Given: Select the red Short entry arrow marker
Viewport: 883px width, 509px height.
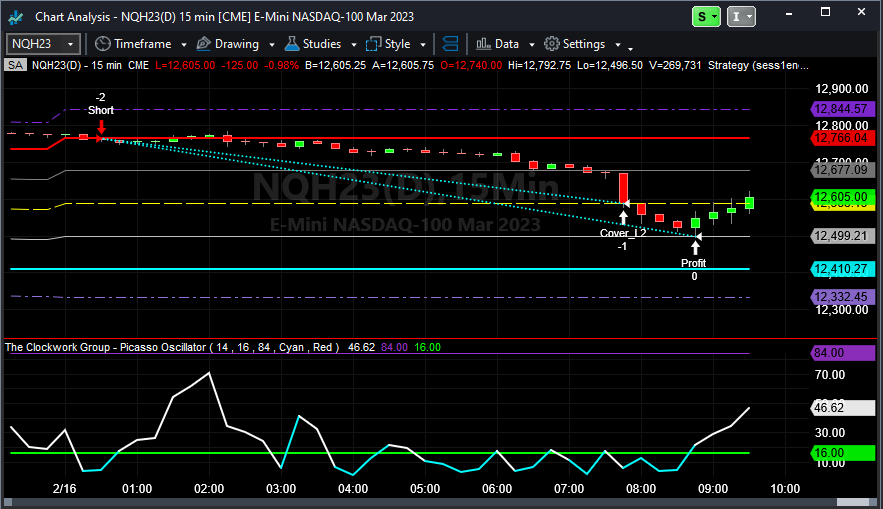Looking at the screenshot, I should [101, 128].
